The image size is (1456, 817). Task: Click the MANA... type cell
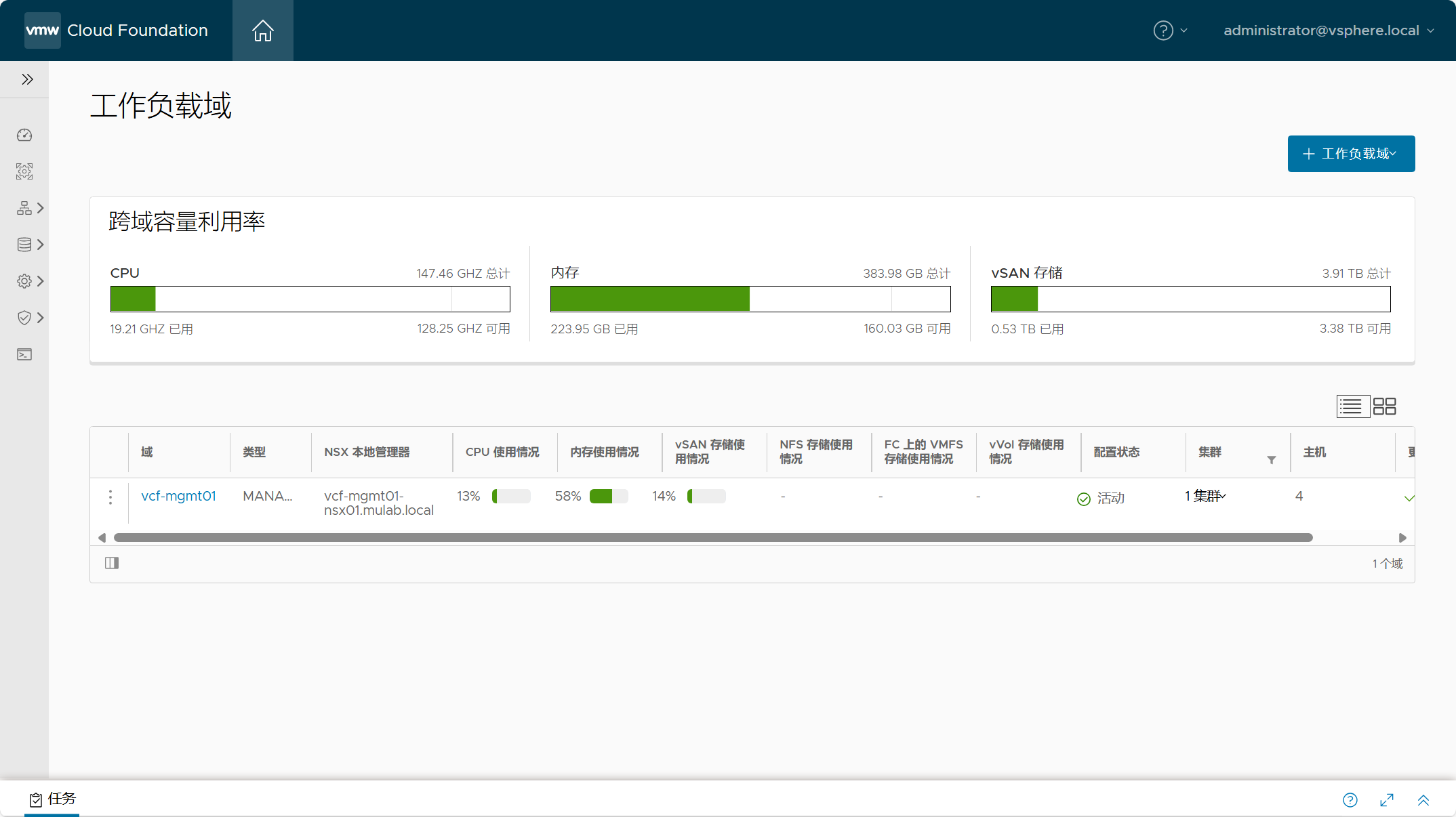(268, 496)
